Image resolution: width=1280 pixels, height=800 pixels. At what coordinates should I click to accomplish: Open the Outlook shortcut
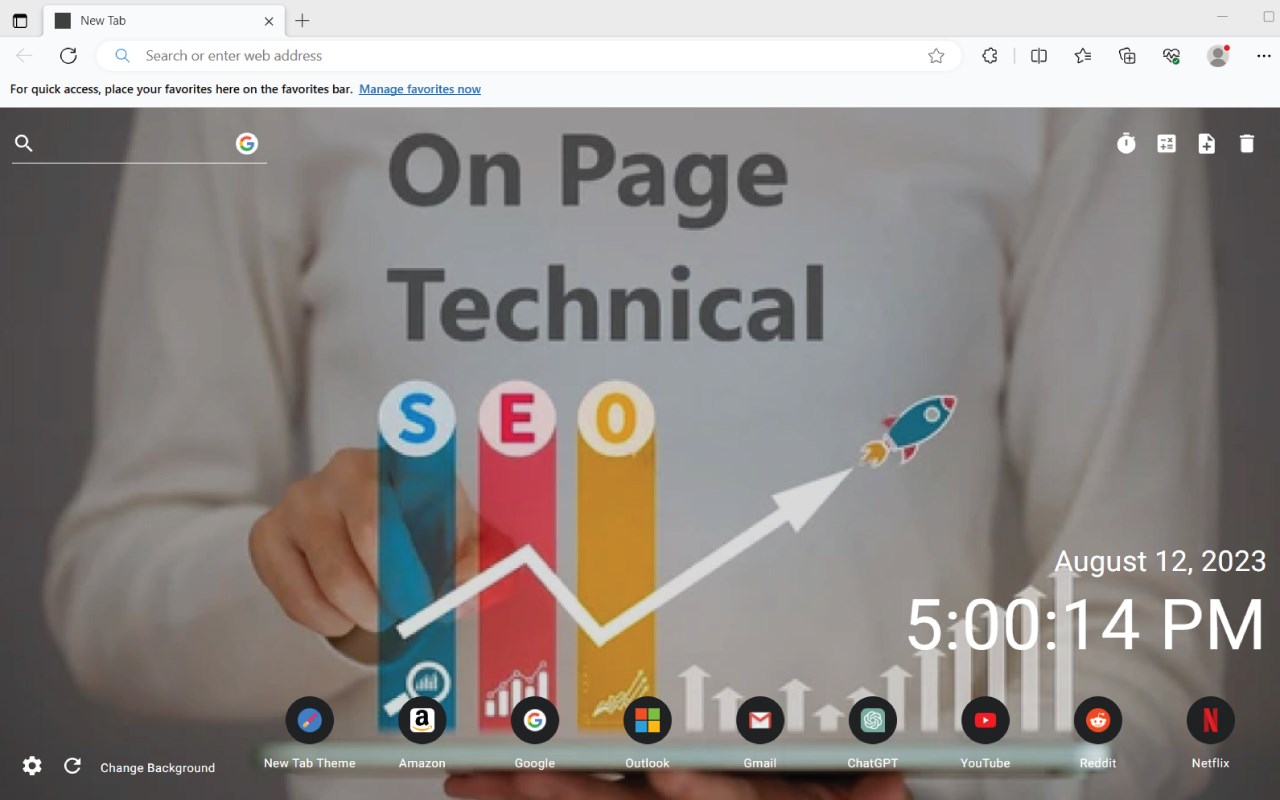(647, 720)
